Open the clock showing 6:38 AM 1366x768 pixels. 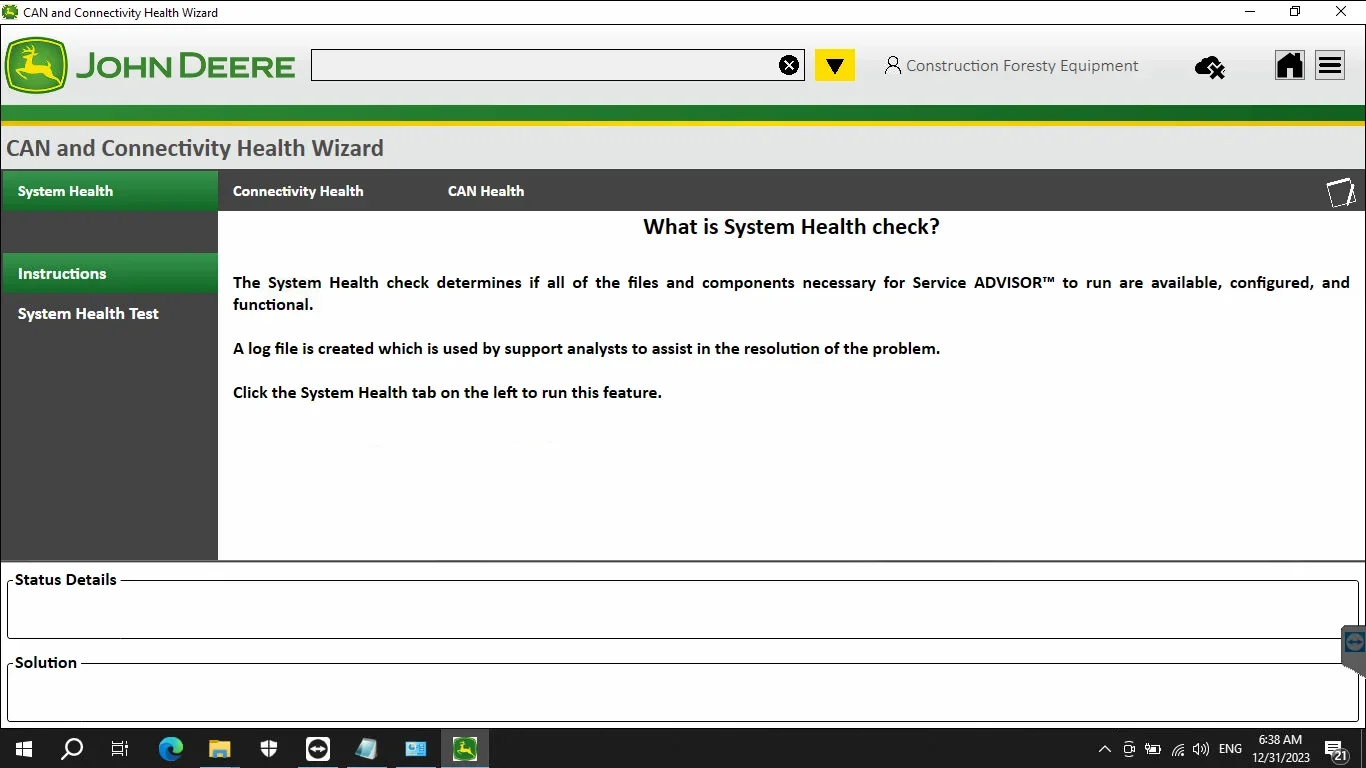pos(1281,749)
